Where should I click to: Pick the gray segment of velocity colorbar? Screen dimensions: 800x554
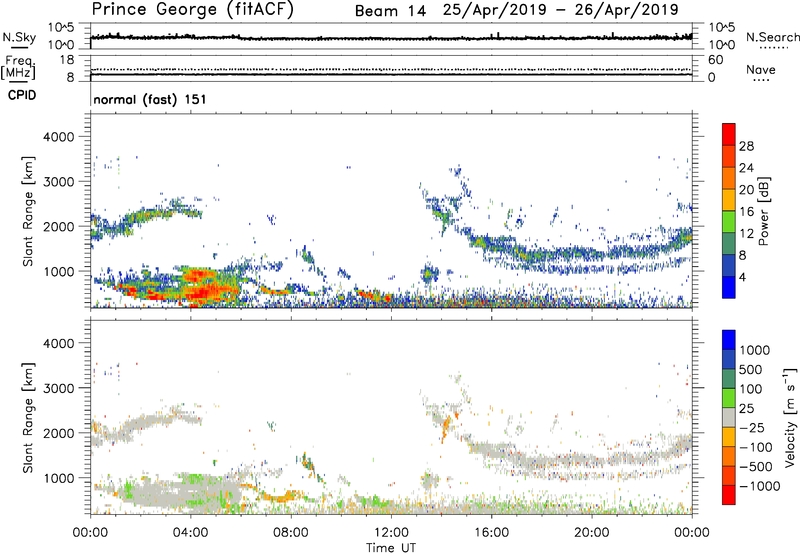pos(729,418)
